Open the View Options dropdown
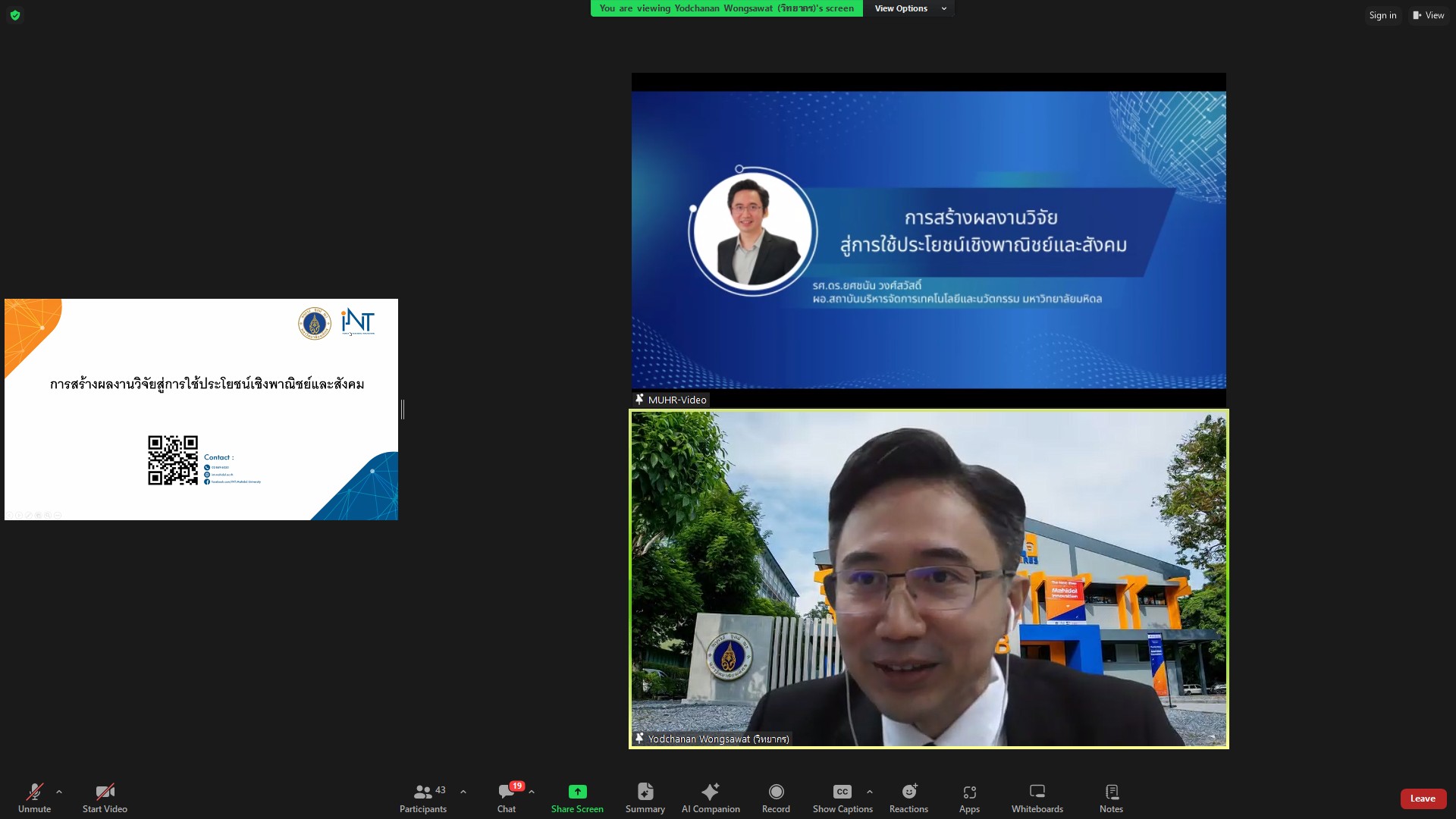1456x819 pixels. [910, 8]
